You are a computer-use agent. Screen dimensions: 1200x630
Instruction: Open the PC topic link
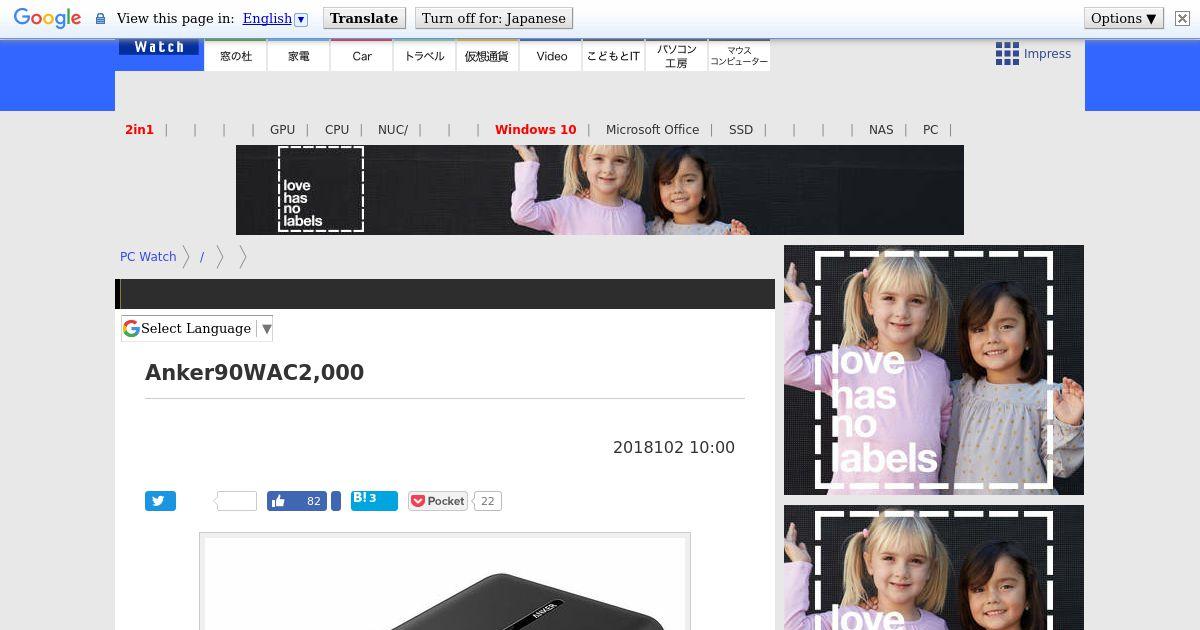930,130
